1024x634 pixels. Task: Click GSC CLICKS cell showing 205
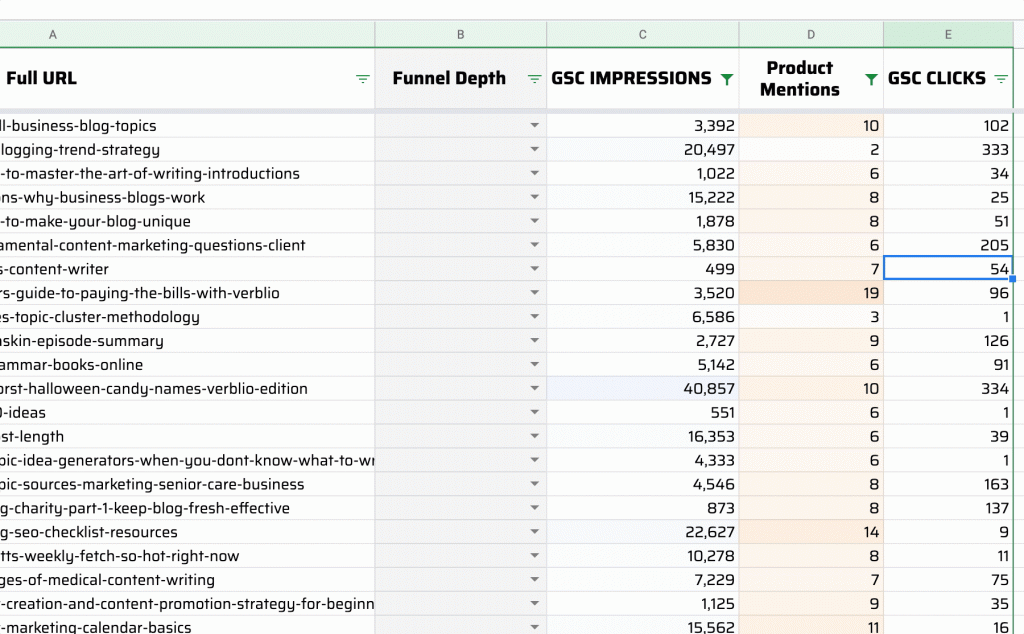pyautogui.click(x=948, y=245)
